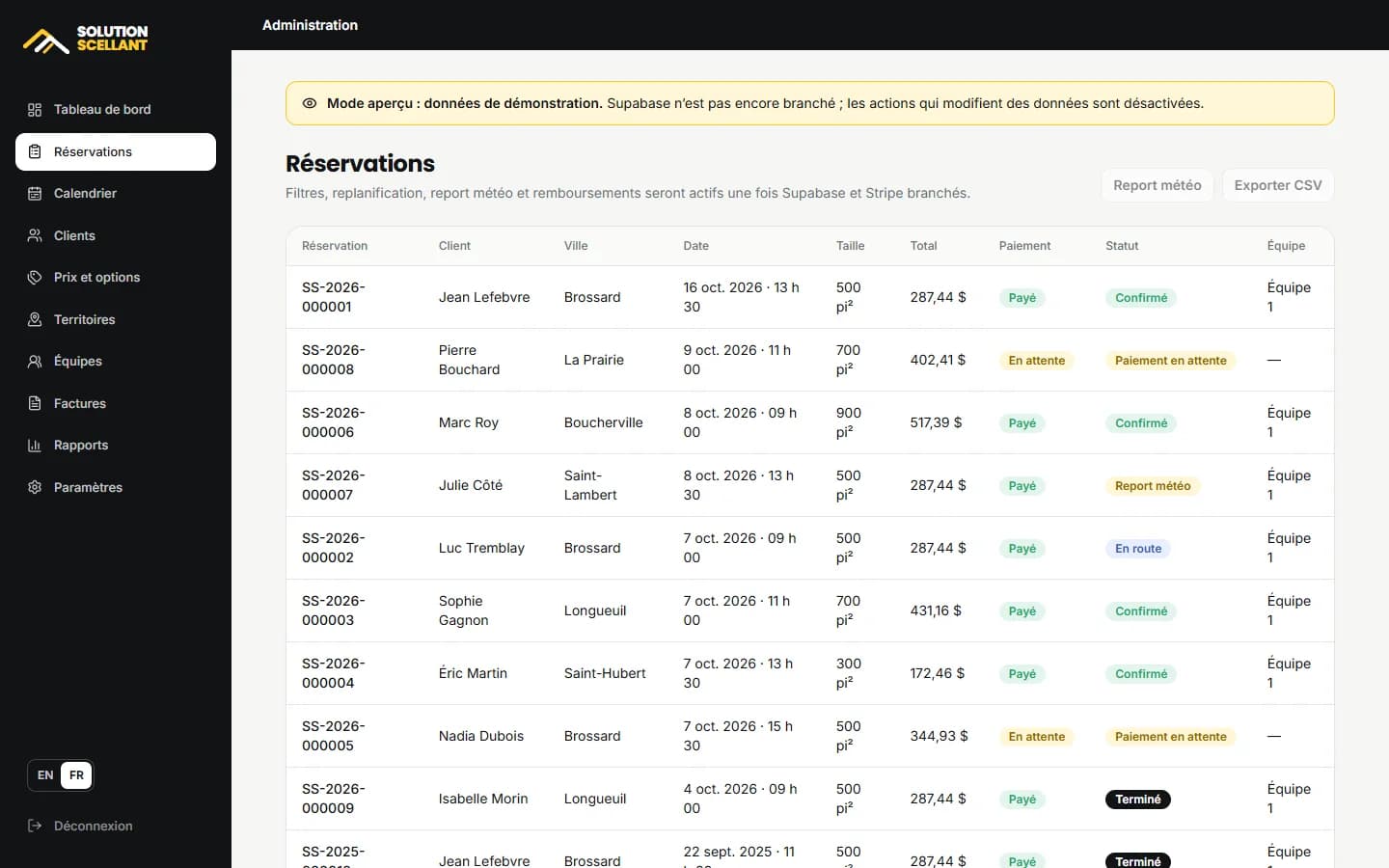1389x868 pixels.
Task: Click Sophie Gagnon in the table
Action: click(x=464, y=610)
